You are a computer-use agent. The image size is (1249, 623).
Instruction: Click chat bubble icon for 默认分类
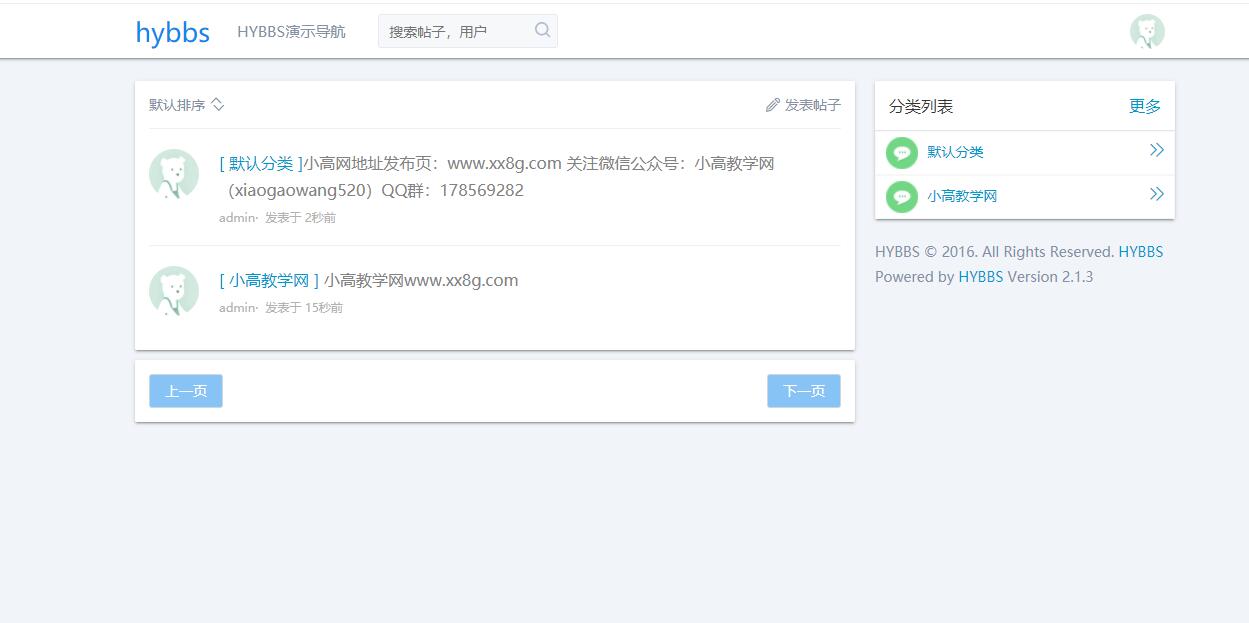click(902, 152)
